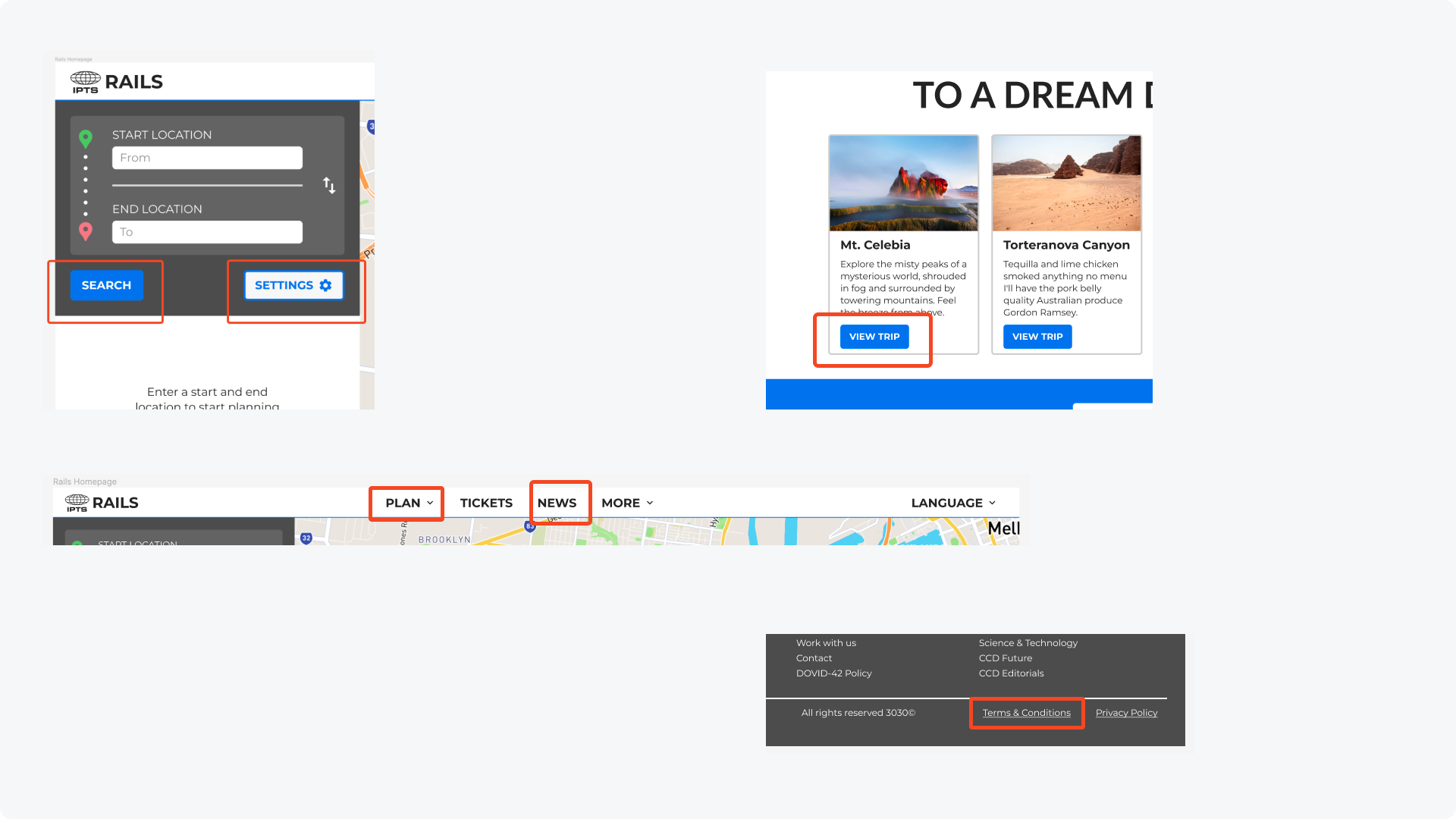1456x819 pixels.
Task: Open the TICKETS menu item
Action: coord(486,503)
